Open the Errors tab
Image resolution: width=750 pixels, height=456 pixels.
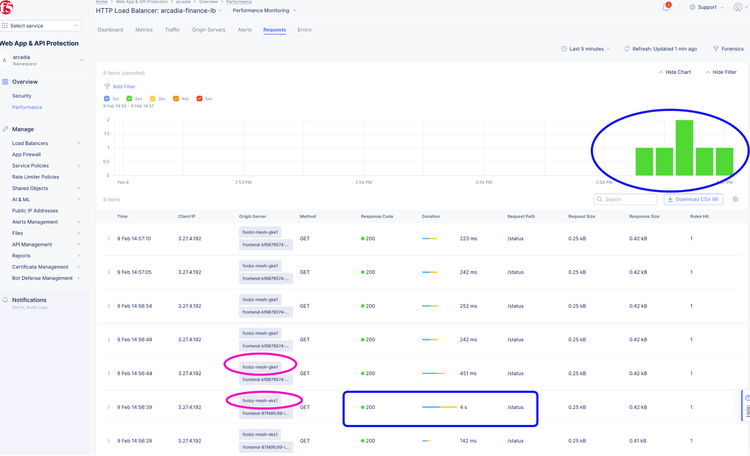pyautogui.click(x=304, y=30)
